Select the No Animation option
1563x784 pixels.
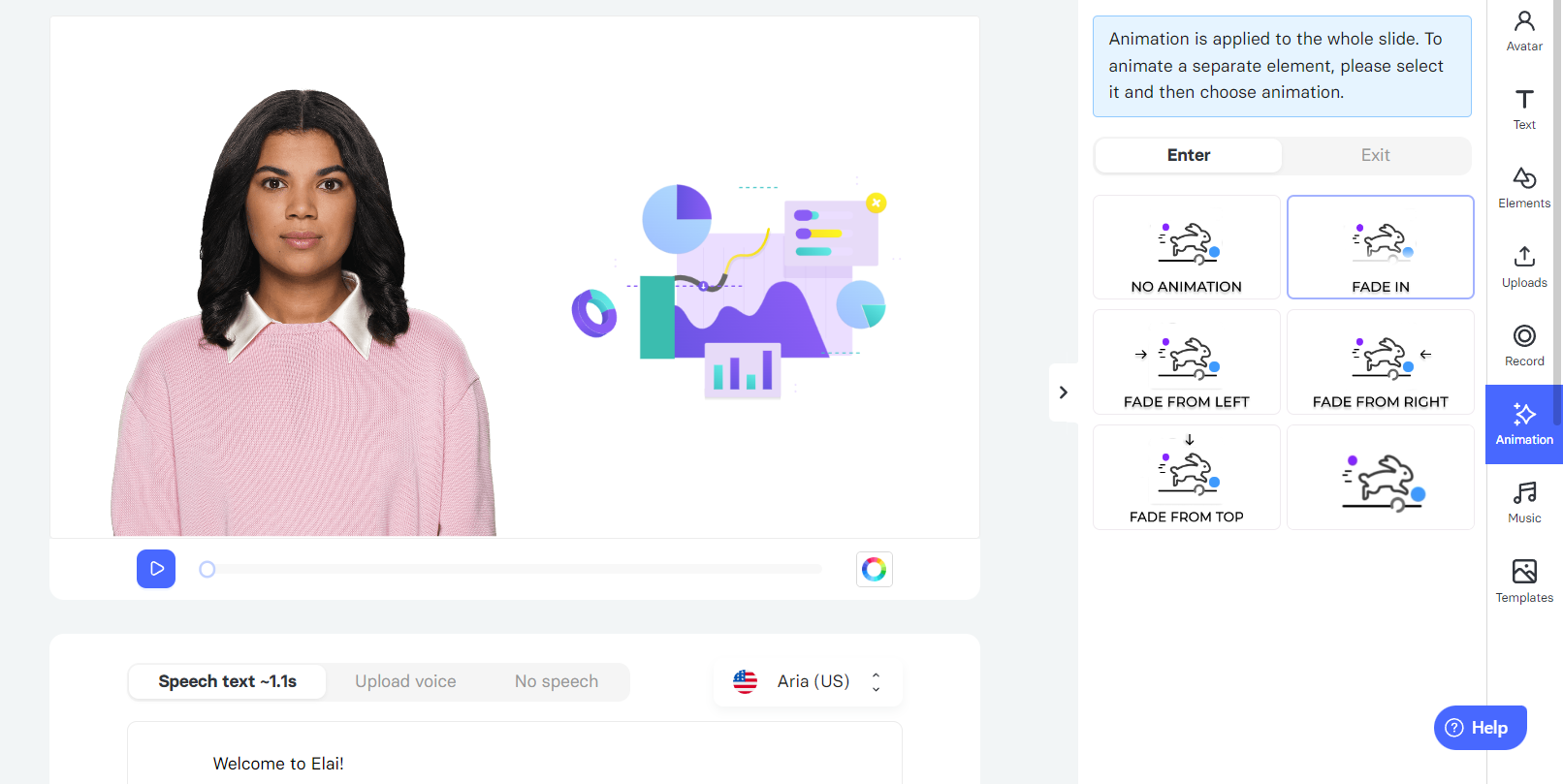tap(1187, 247)
